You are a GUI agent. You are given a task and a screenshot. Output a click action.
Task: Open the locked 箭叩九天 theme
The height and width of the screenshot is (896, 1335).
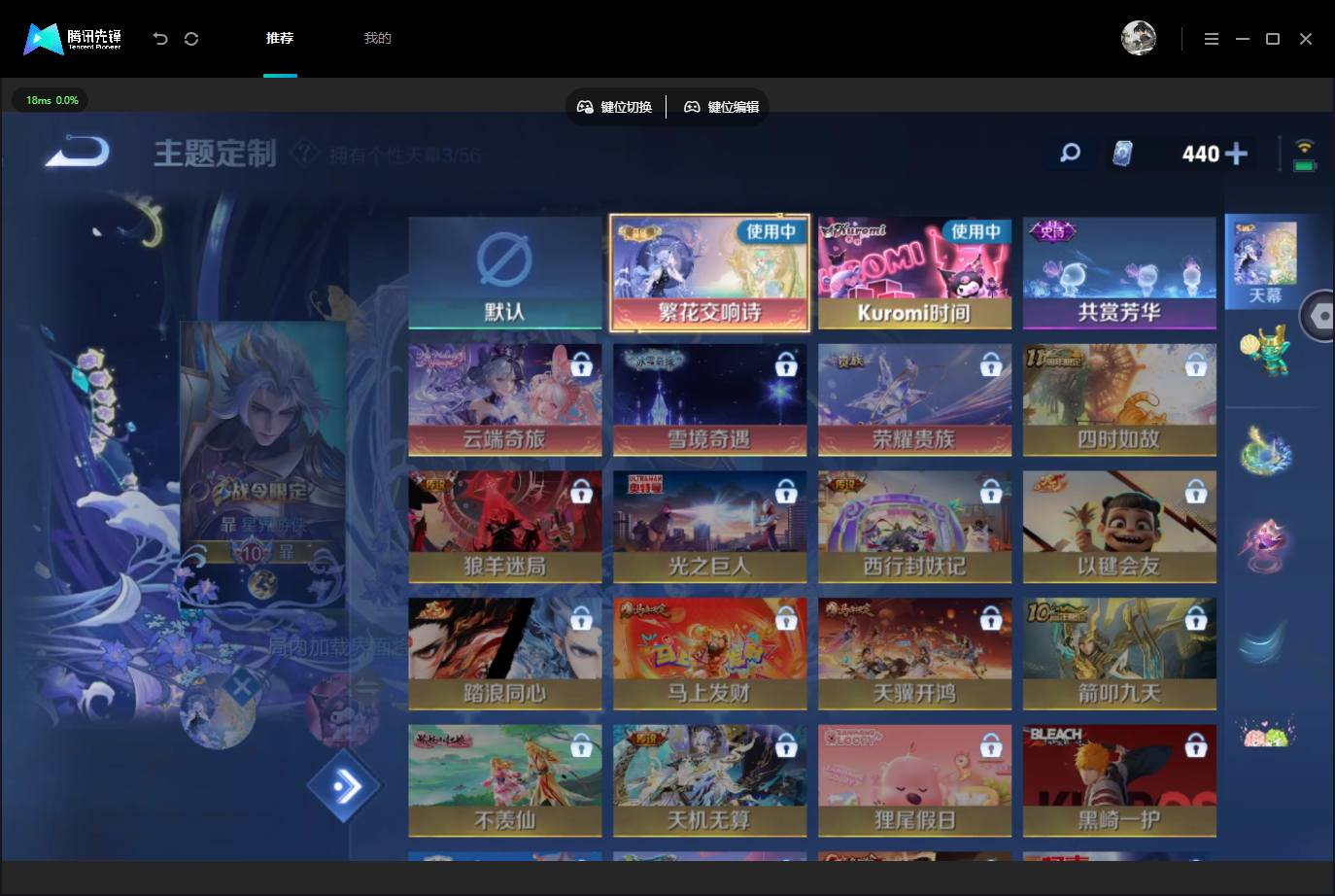click(1119, 654)
